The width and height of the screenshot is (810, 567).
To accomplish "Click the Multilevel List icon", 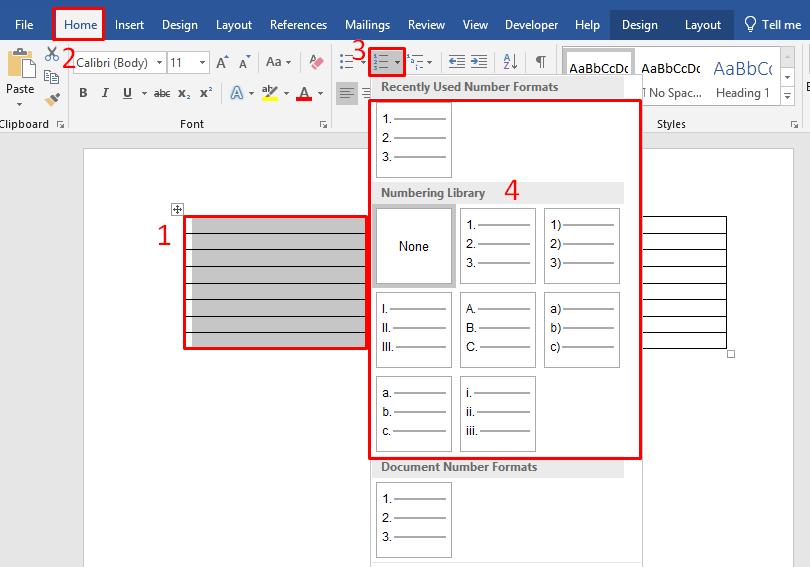I will 418,62.
